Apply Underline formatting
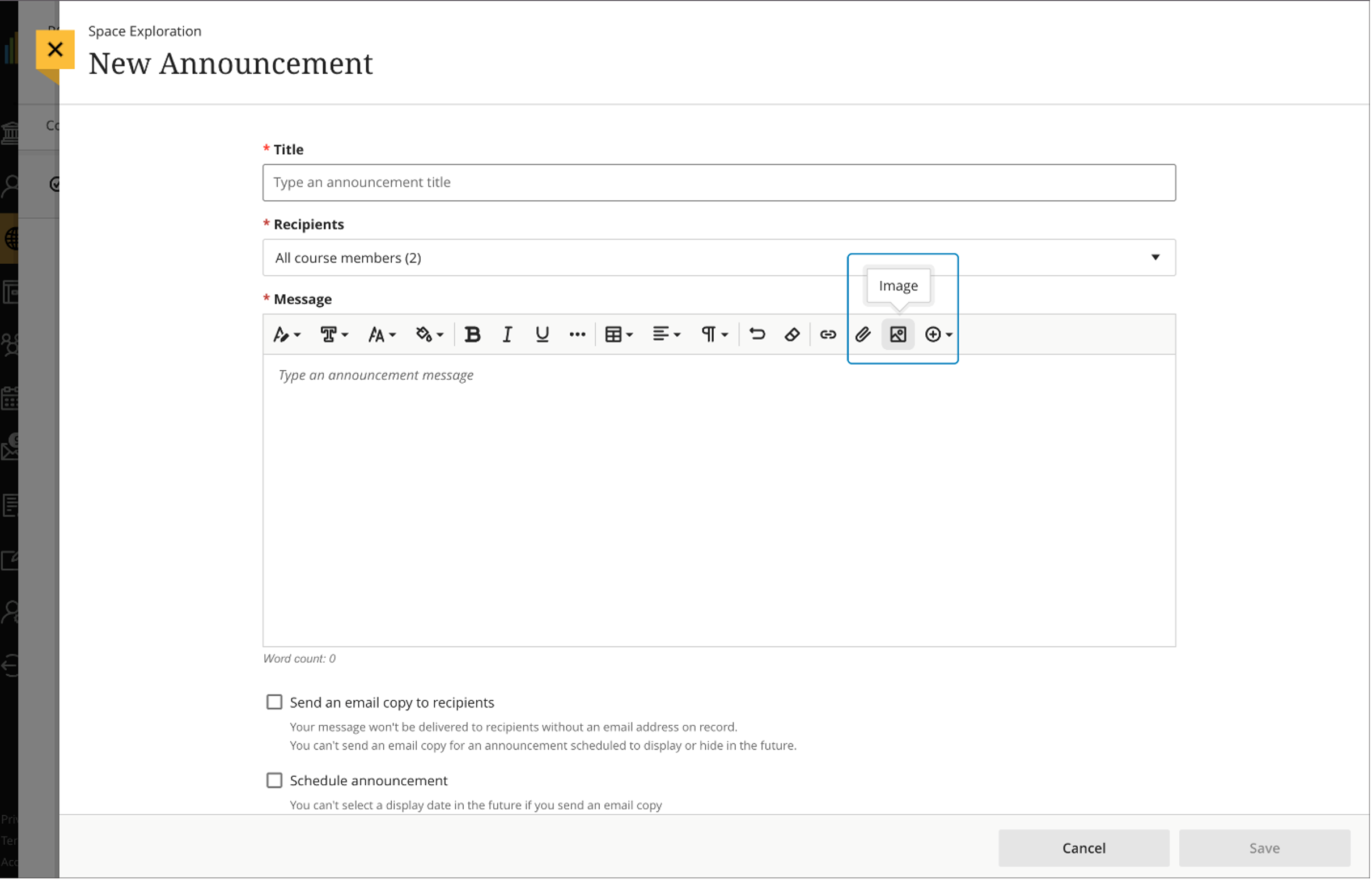Image resolution: width=1372 pixels, height=880 pixels. click(x=542, y=335)
